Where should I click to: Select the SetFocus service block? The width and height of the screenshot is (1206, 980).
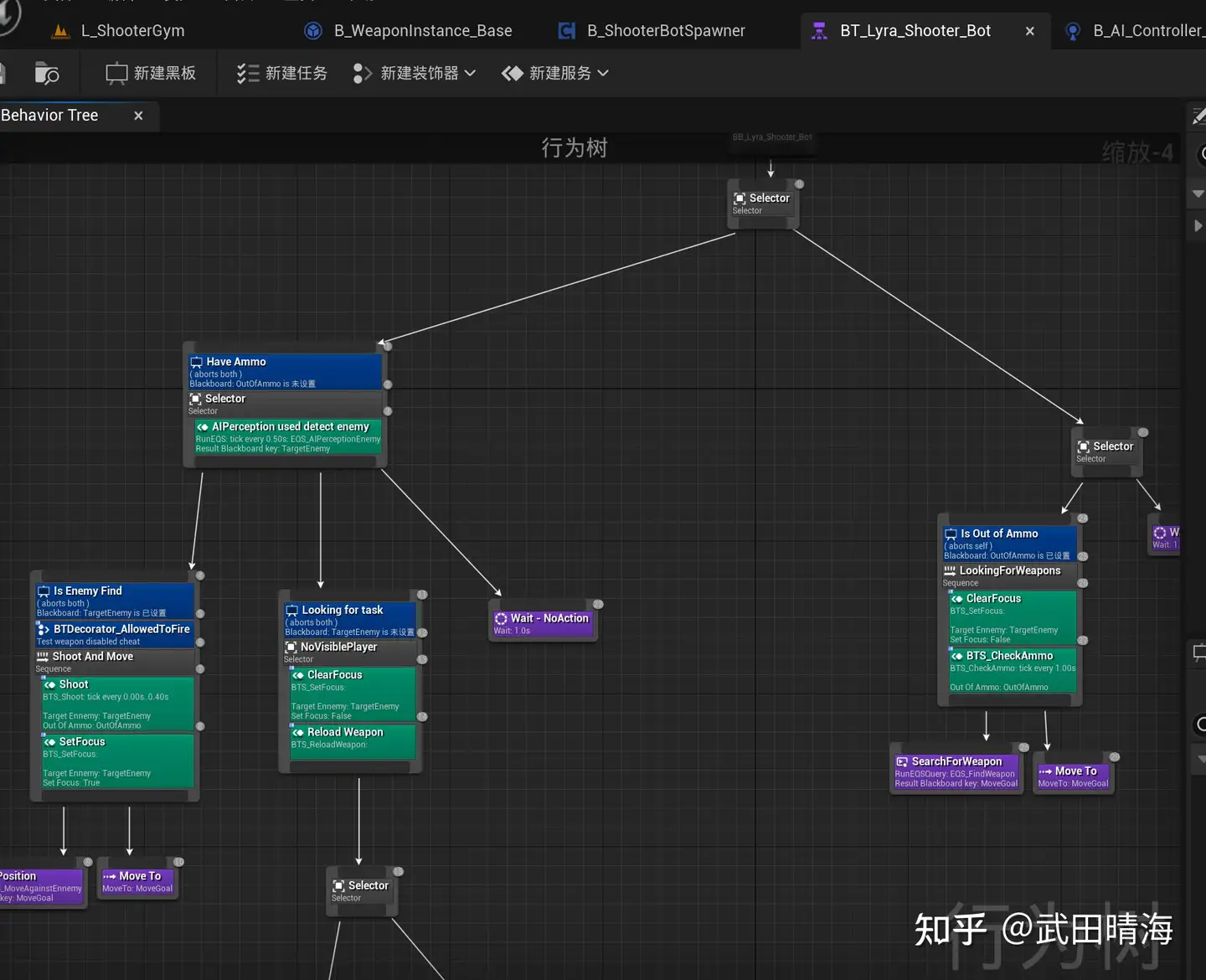pos(118,761)
